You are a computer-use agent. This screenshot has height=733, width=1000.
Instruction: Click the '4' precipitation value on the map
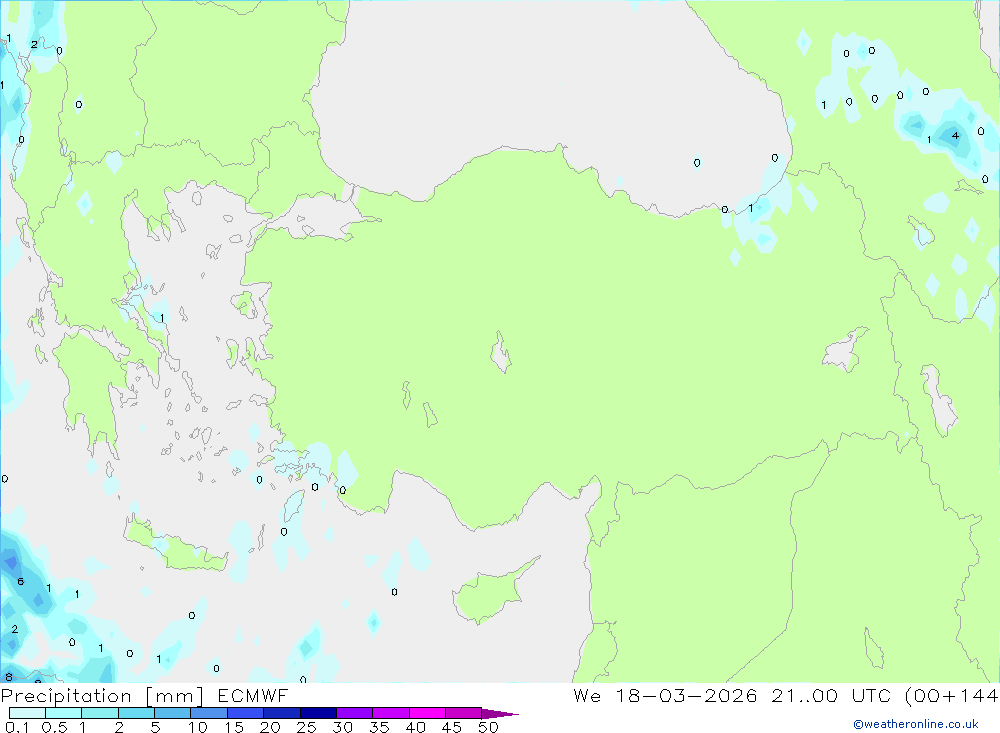[x=955, y=135]
